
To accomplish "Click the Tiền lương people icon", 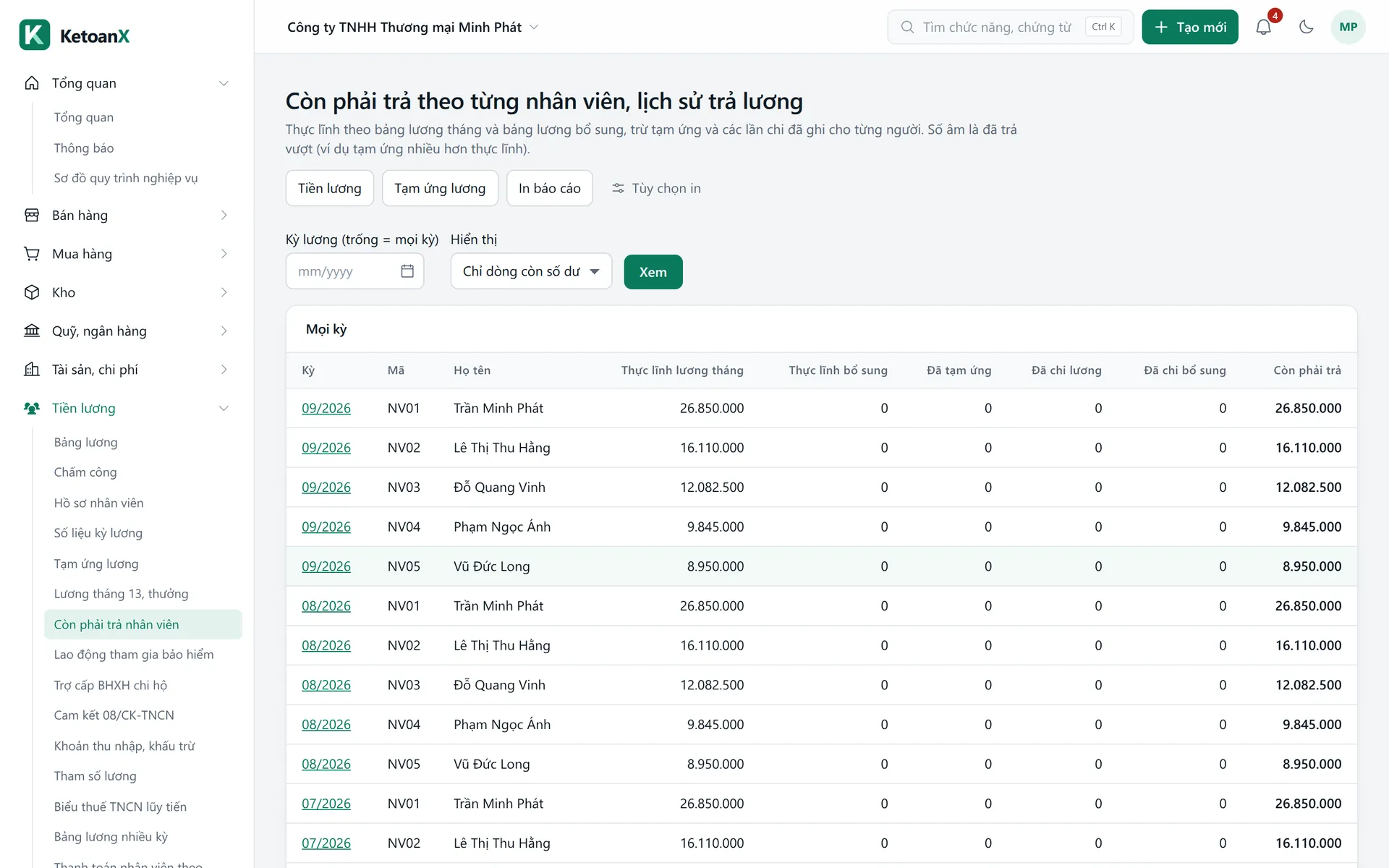I will (x=32, y=409).
